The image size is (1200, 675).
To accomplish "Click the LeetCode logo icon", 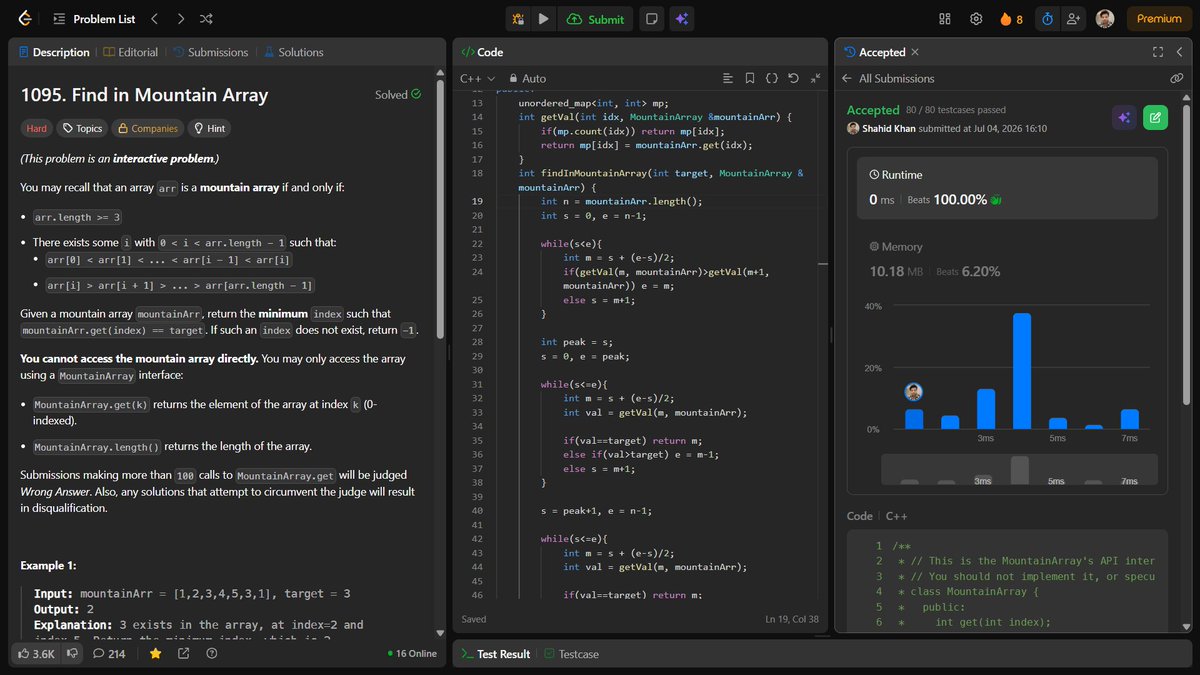I will 24,19.
